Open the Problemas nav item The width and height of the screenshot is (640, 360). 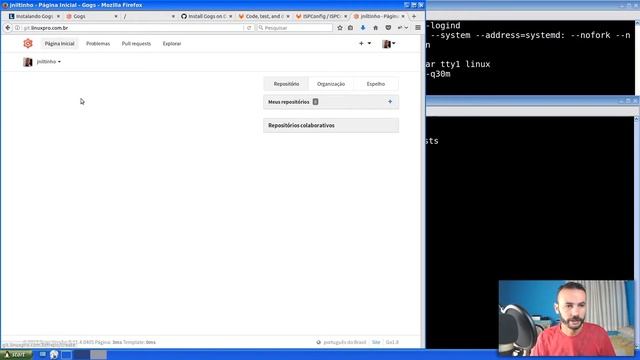coord(98,44)
